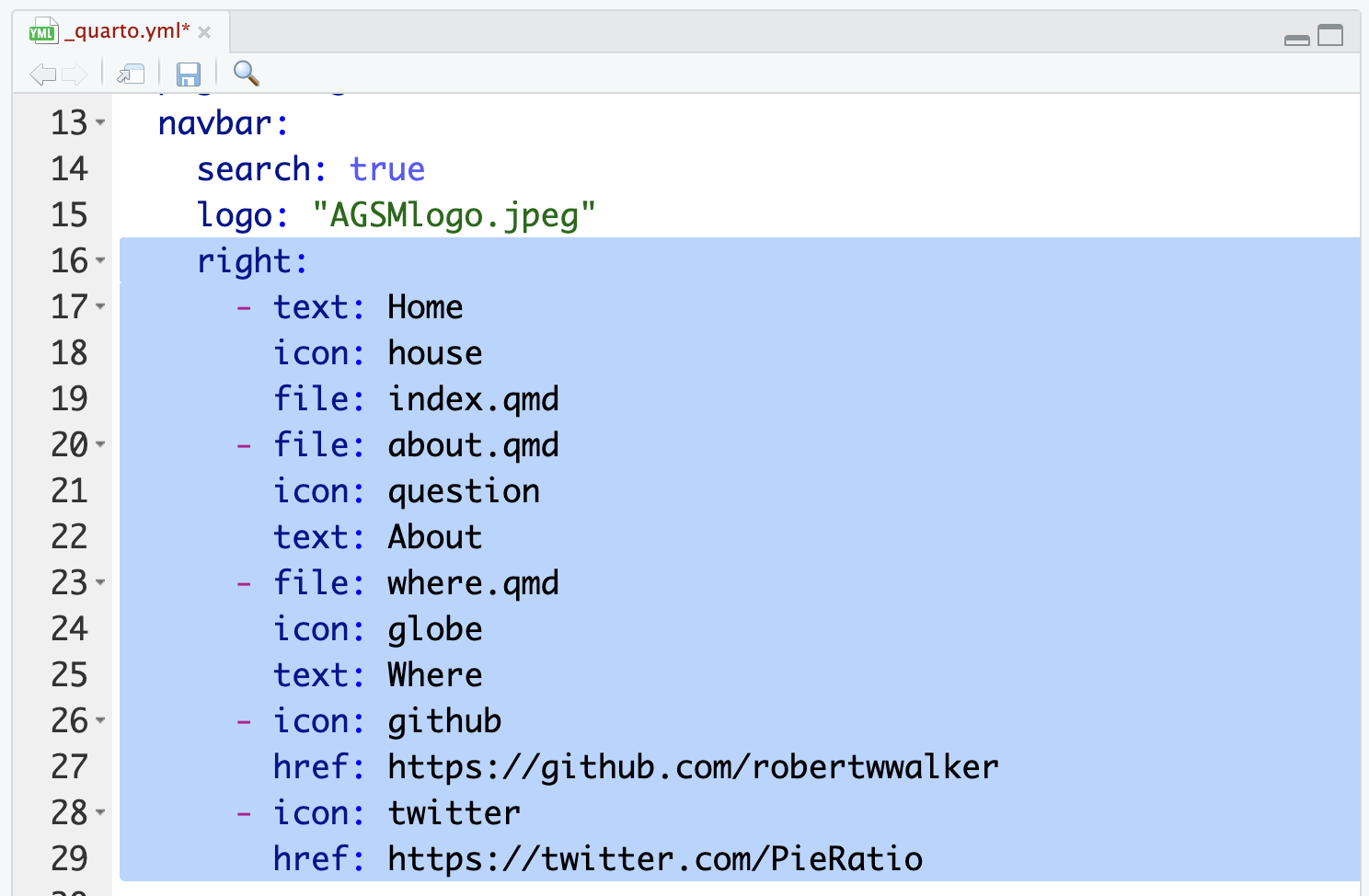This screenshot has height=896, width=1369.
Task: Save the document with the floppy disk icon
Action: pos(189,74)
